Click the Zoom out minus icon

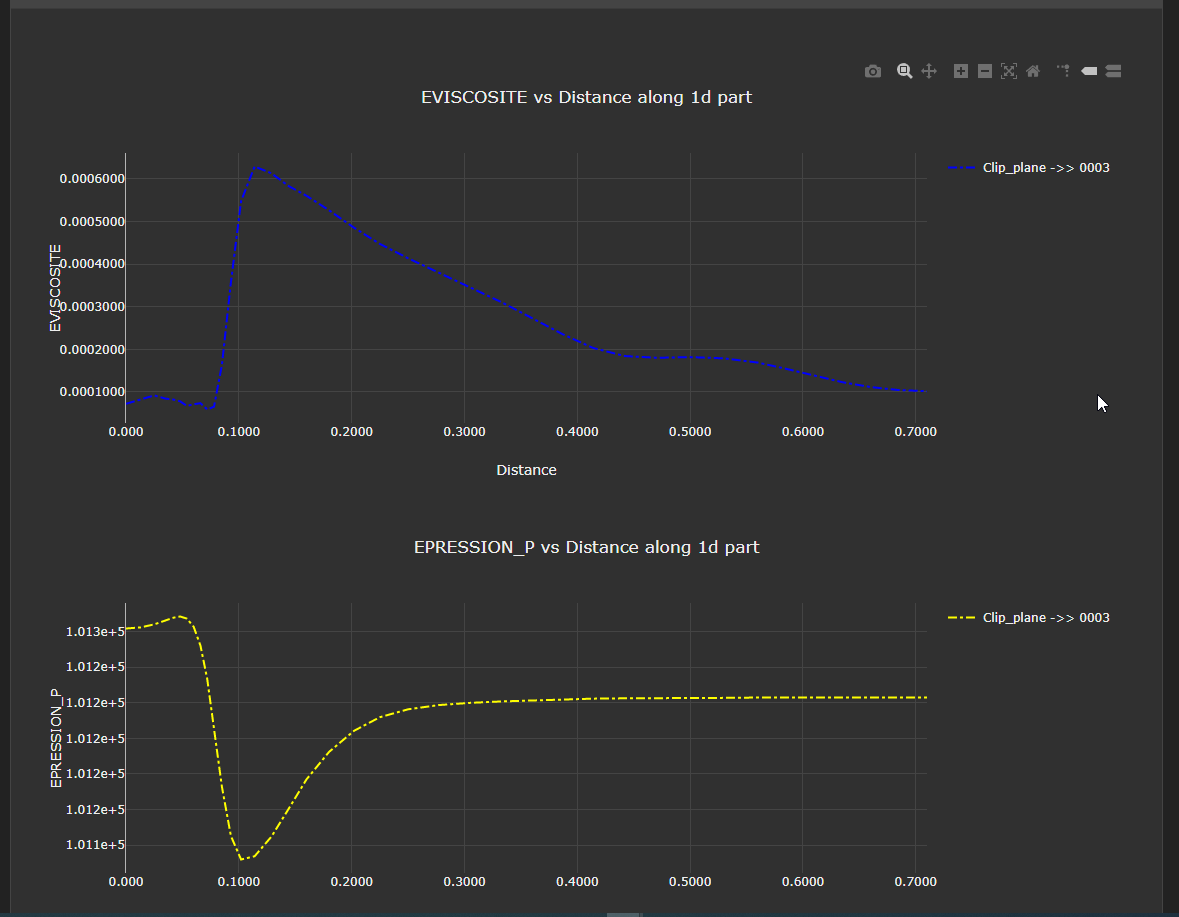[985, 71]
